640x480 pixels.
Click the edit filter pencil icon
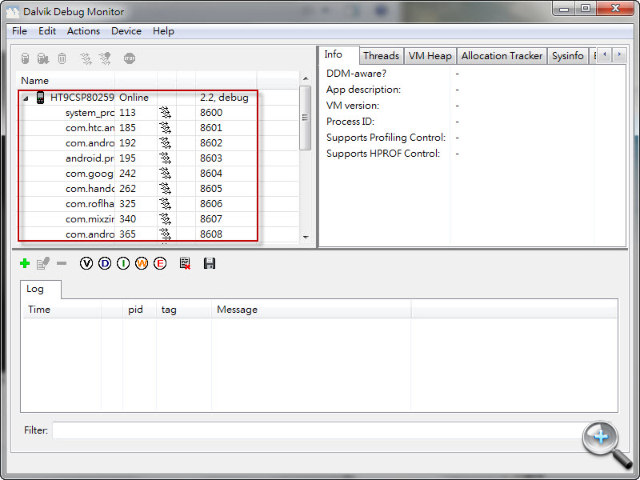pyautogui.click(x=43, y=263)
